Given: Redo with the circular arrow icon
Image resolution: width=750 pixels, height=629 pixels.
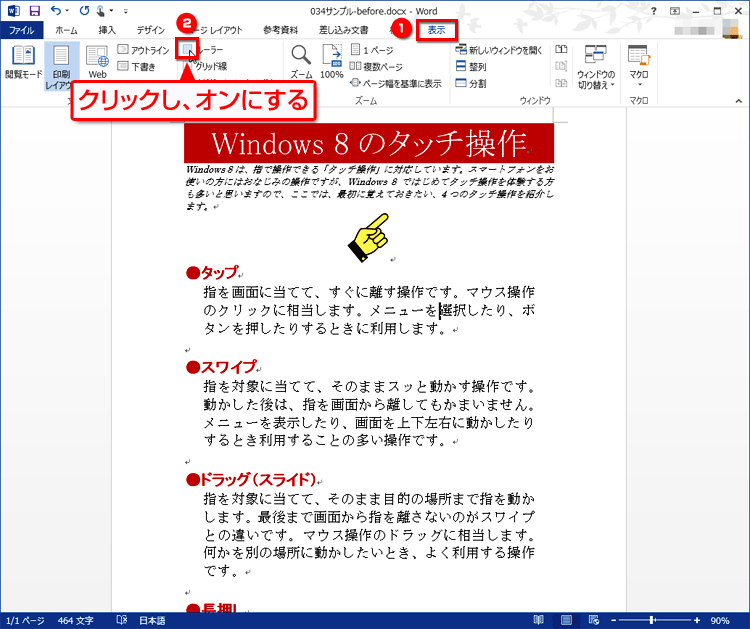Looking at the screenshot, I should click(84, 11).
